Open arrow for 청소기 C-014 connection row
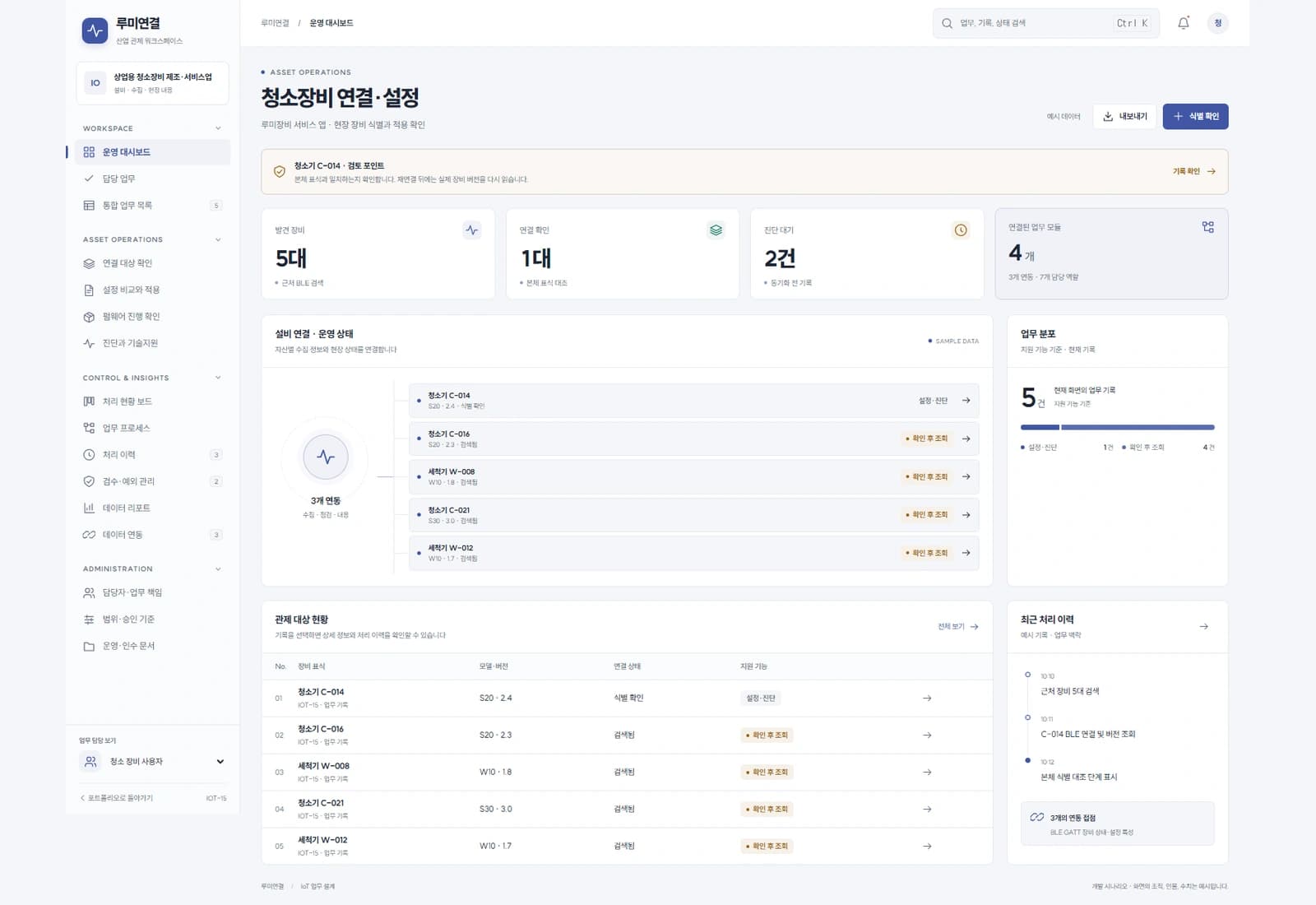The width and height of the screenshot is (1316, 905). point(966,401)
